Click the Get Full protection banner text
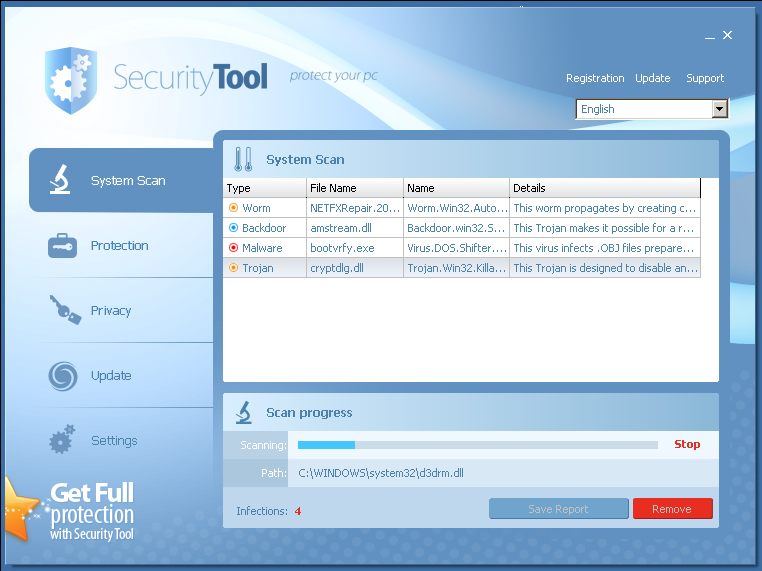The image size is (762, 571). (92, 511)
